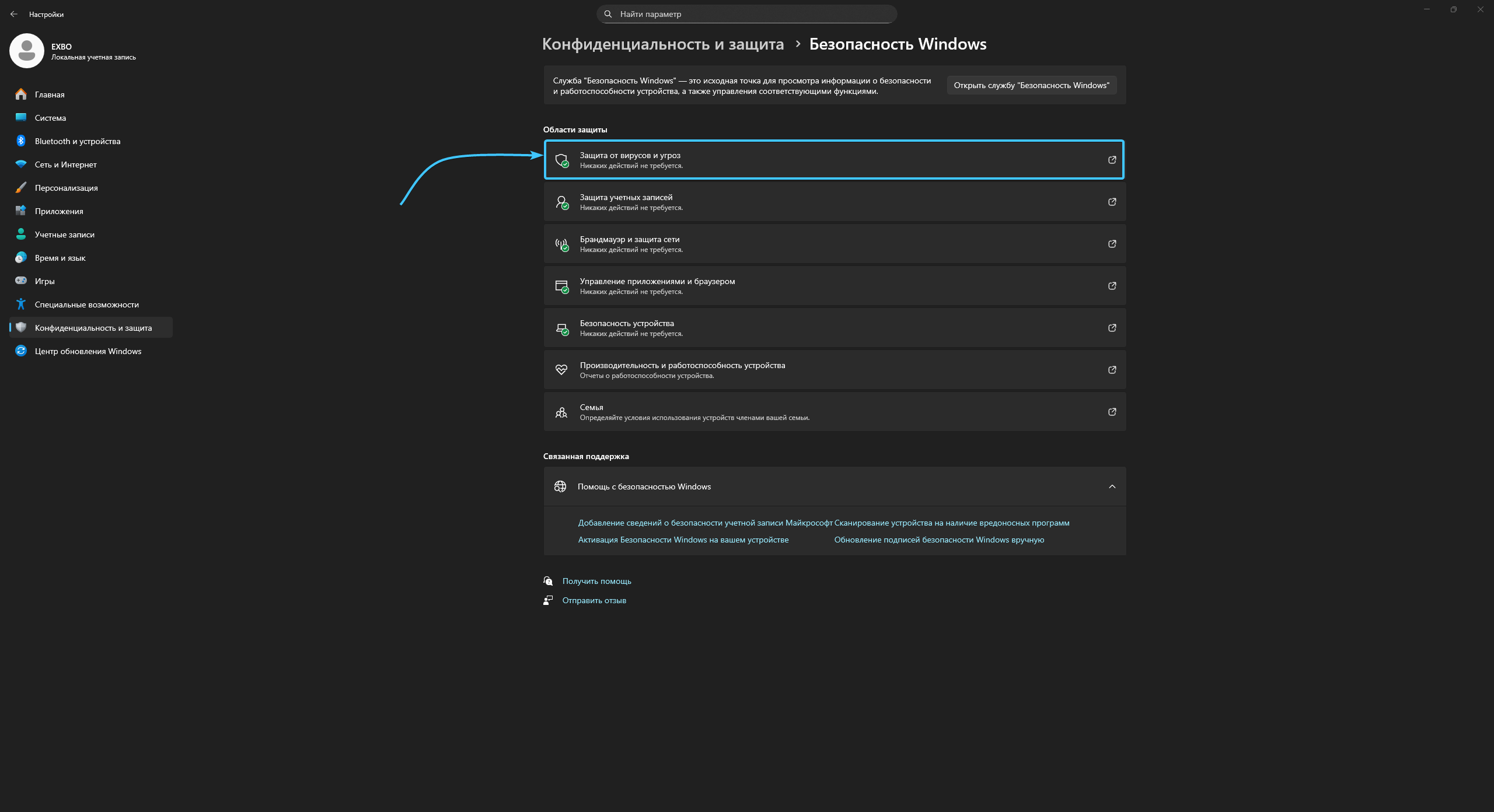This screenshot has height=812, width=1494.
Task: Click the virus and threat protection shield icon
Action: click(561, 160)
